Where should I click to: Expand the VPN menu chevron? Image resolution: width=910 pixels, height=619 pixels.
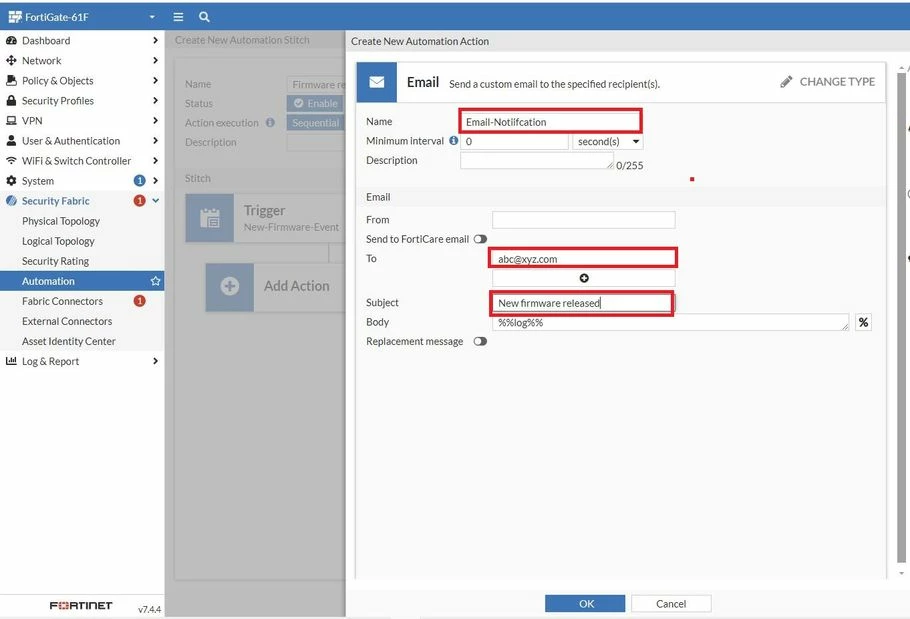(155, 121)
